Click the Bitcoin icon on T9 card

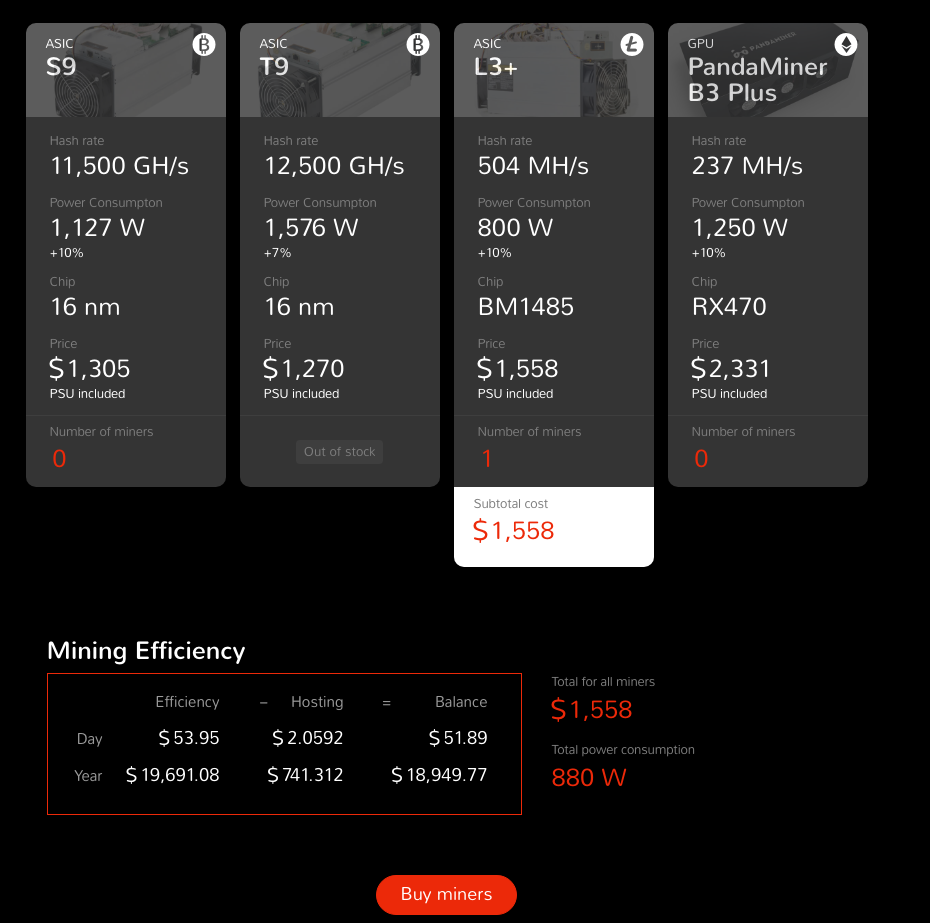click(418, 45)
